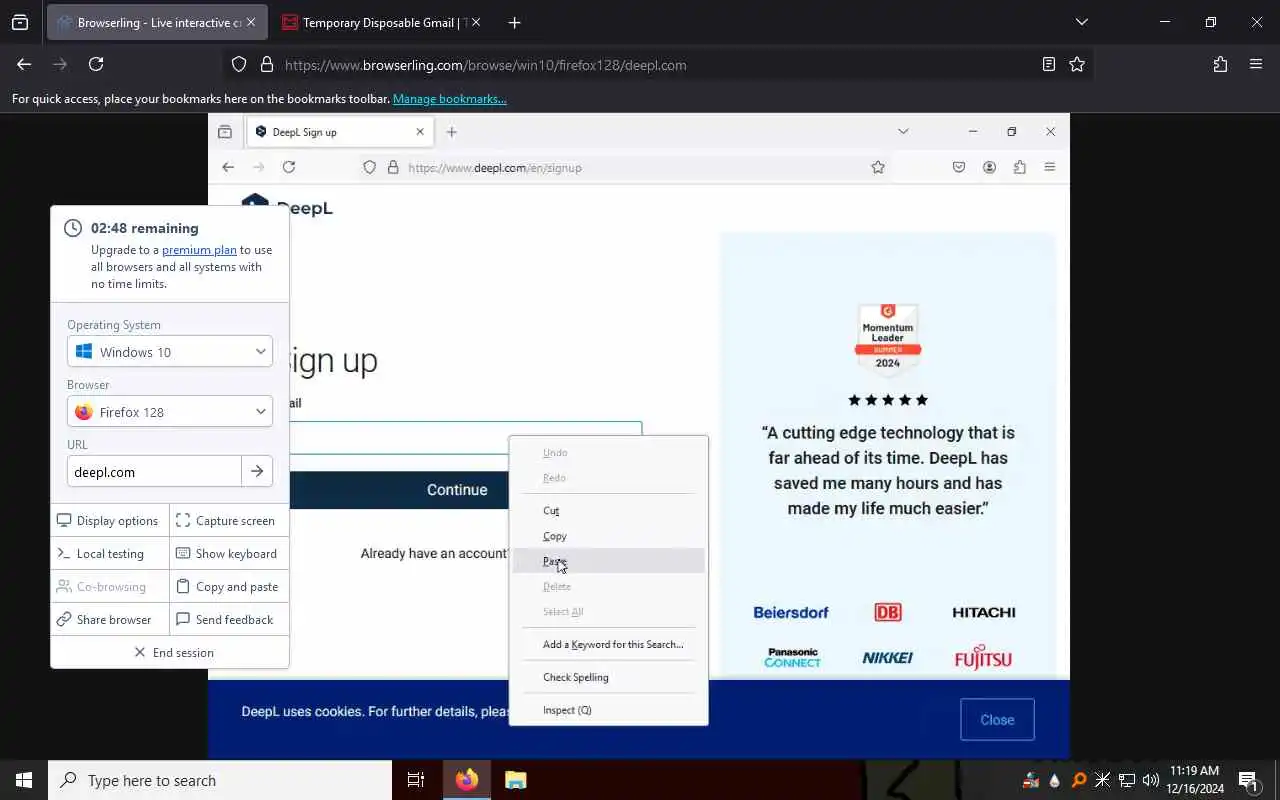Reload the inner DeepL Sign up page
This screenshot has width=1280, height=800.
289,167
